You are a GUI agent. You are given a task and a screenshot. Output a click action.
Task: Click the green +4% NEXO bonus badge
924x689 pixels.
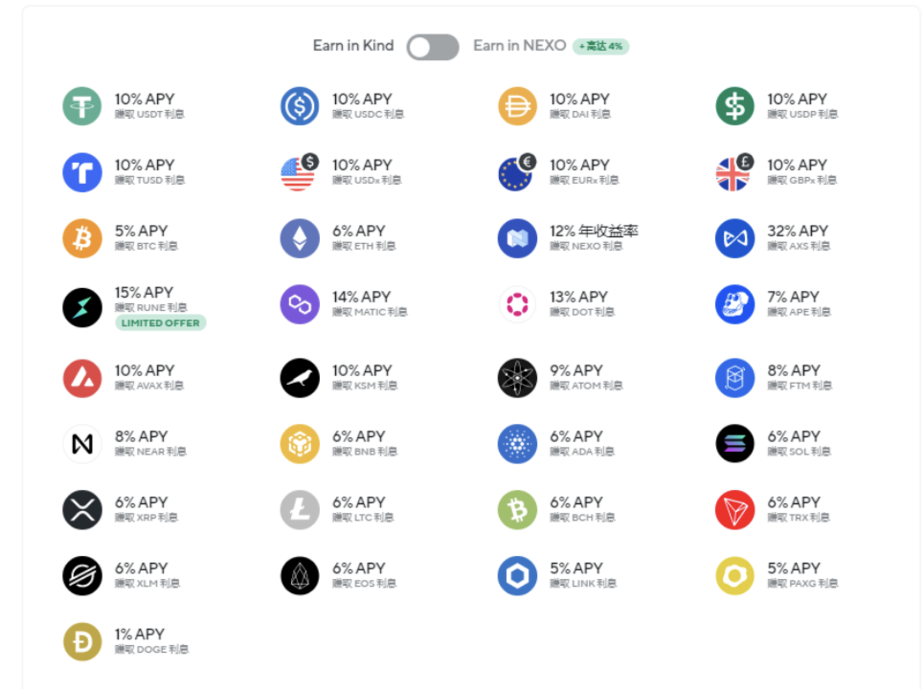[x=600, y=46]
